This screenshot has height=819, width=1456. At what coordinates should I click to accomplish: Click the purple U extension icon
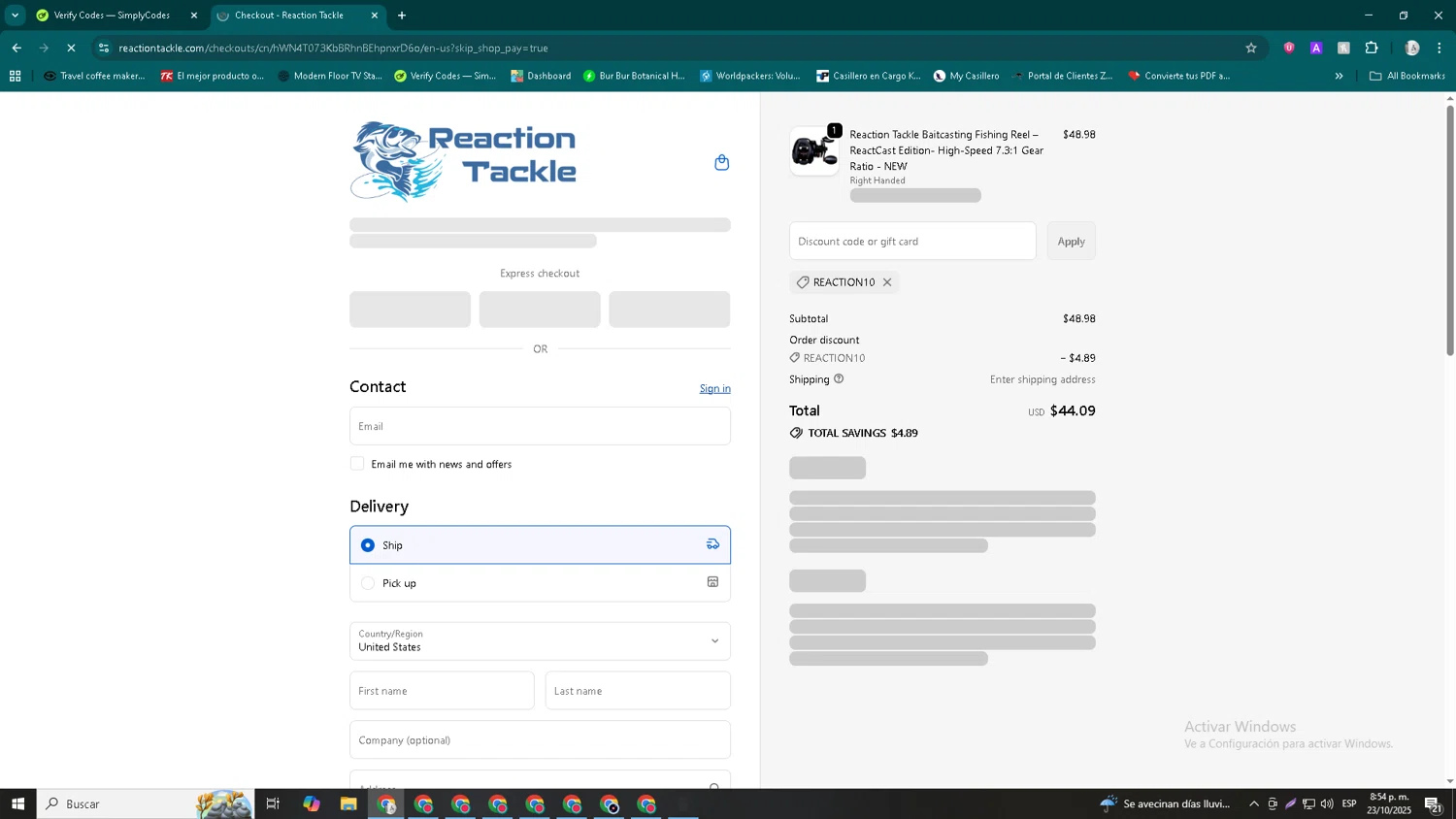pos(1289,48)
